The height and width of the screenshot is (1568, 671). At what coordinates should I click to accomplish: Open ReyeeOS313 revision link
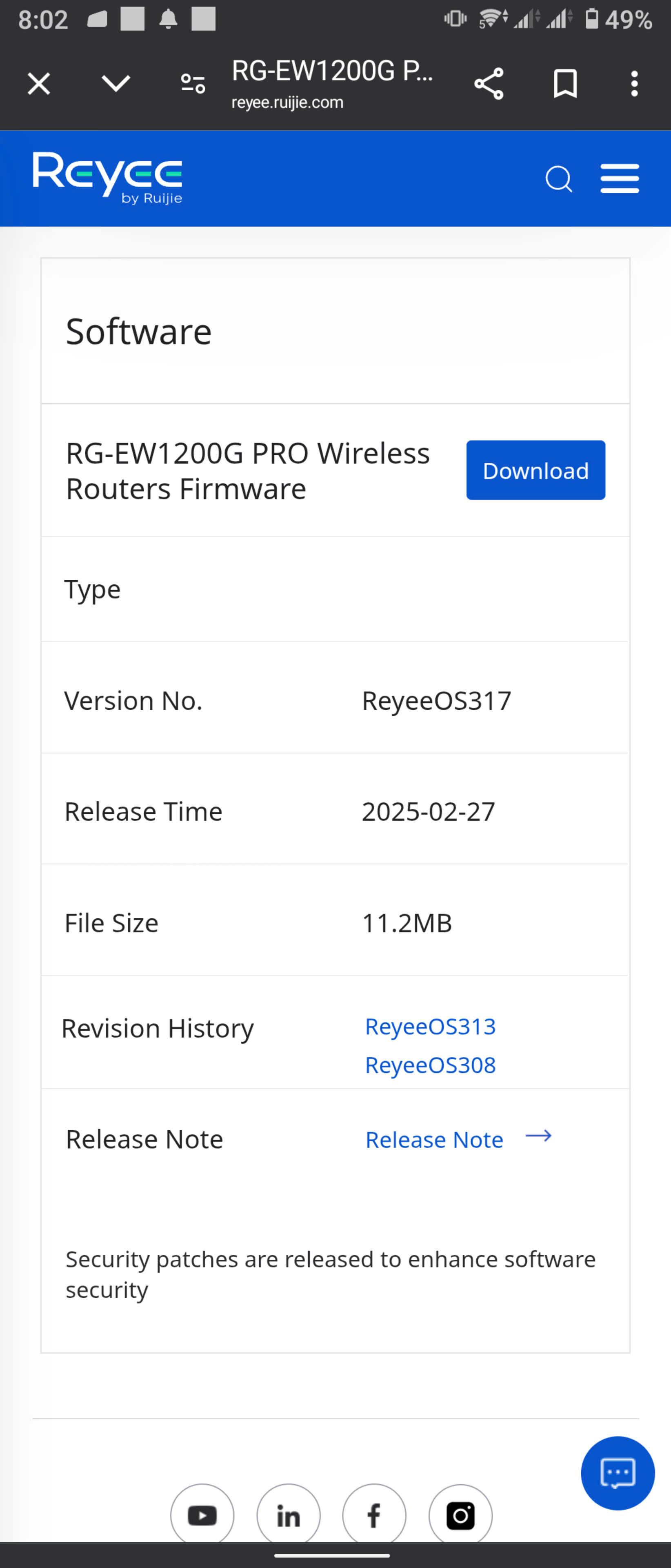(430, 1026)
